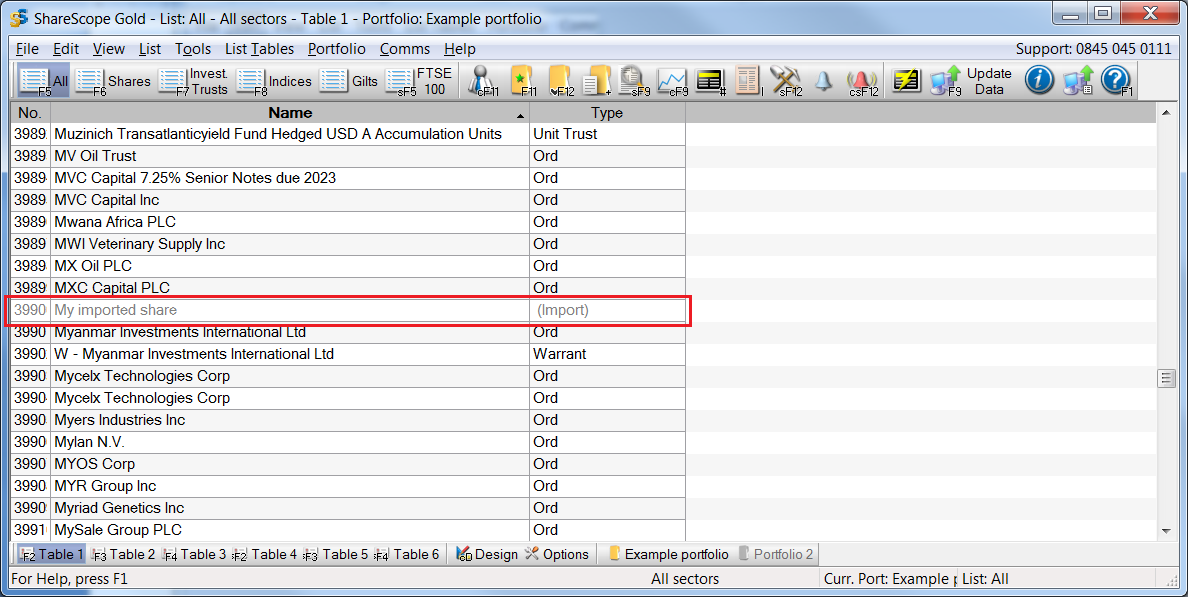Switch to the Table 3 tab
This screenshot has width=1188, height=597.
point(195,554)
